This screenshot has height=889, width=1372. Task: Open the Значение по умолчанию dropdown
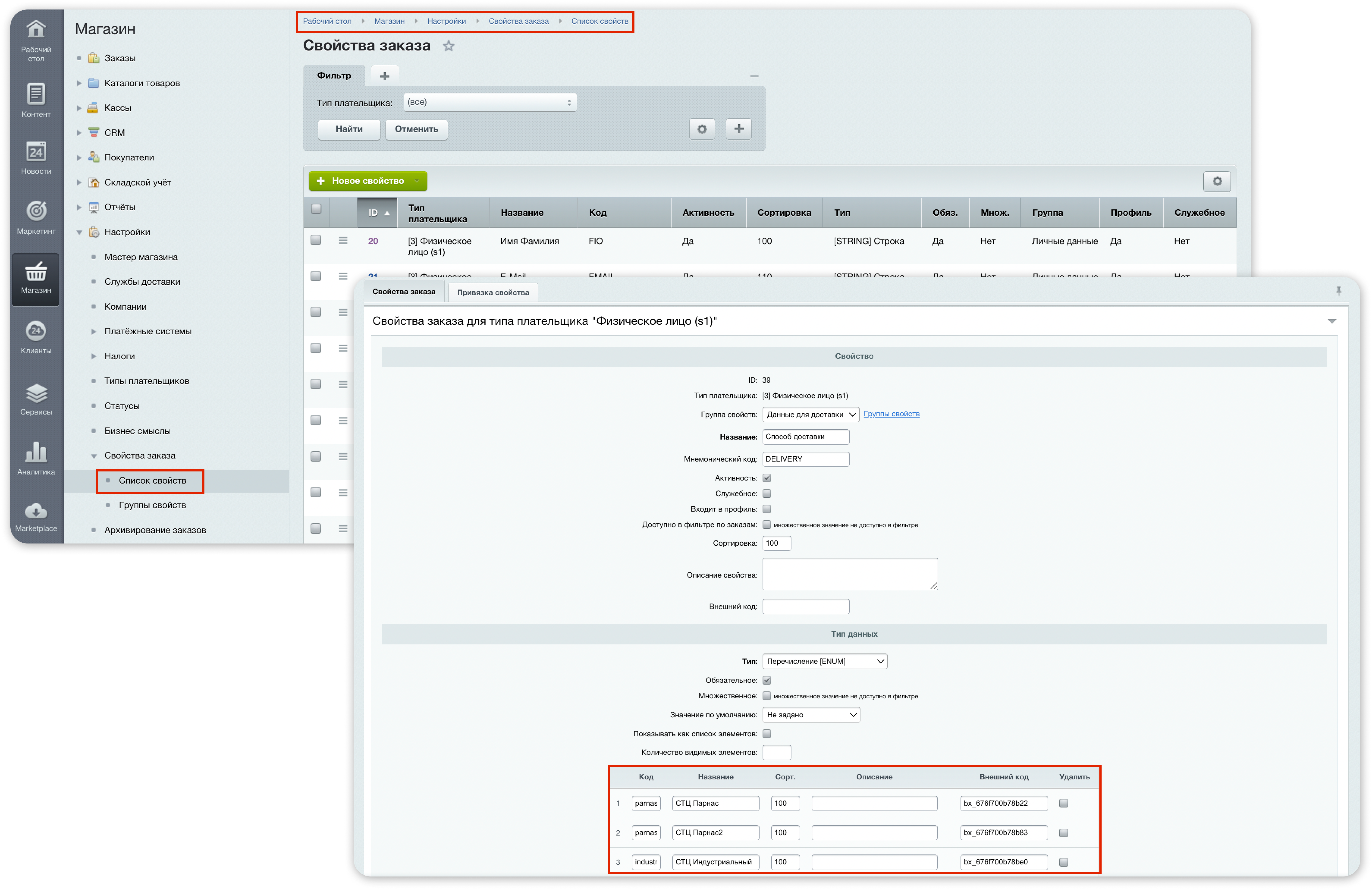click(x=811, y=715)
